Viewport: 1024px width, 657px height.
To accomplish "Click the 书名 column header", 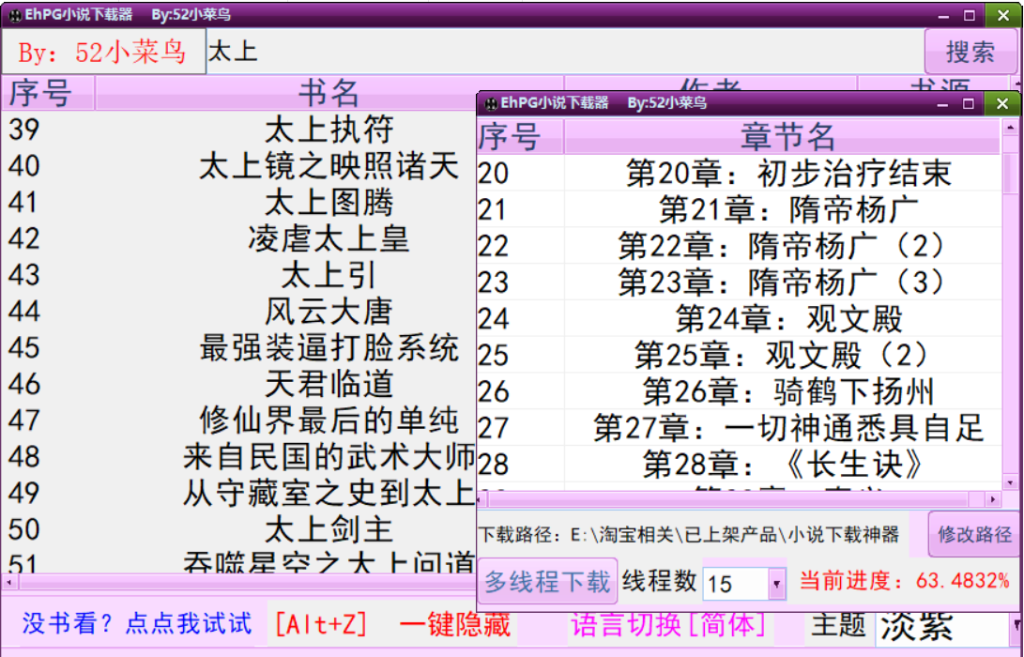I will pos(329,93).
